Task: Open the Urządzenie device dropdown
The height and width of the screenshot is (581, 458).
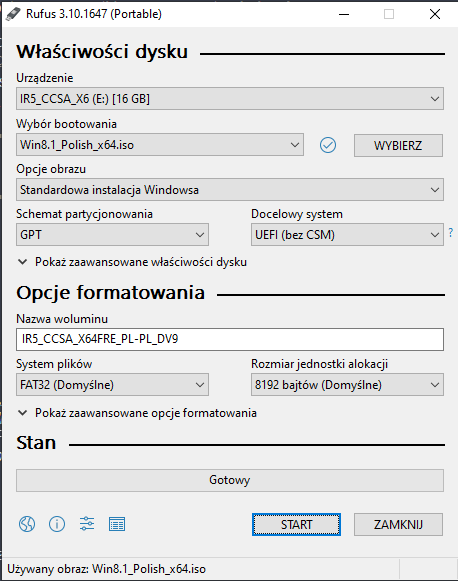Action: (x=230, y=99)
